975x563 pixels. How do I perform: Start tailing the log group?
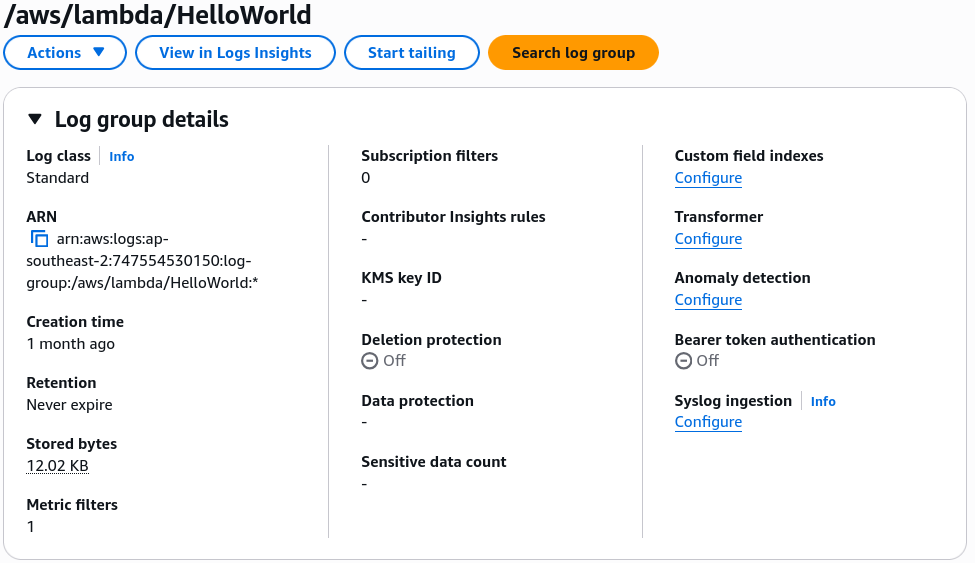coord(412,53)
